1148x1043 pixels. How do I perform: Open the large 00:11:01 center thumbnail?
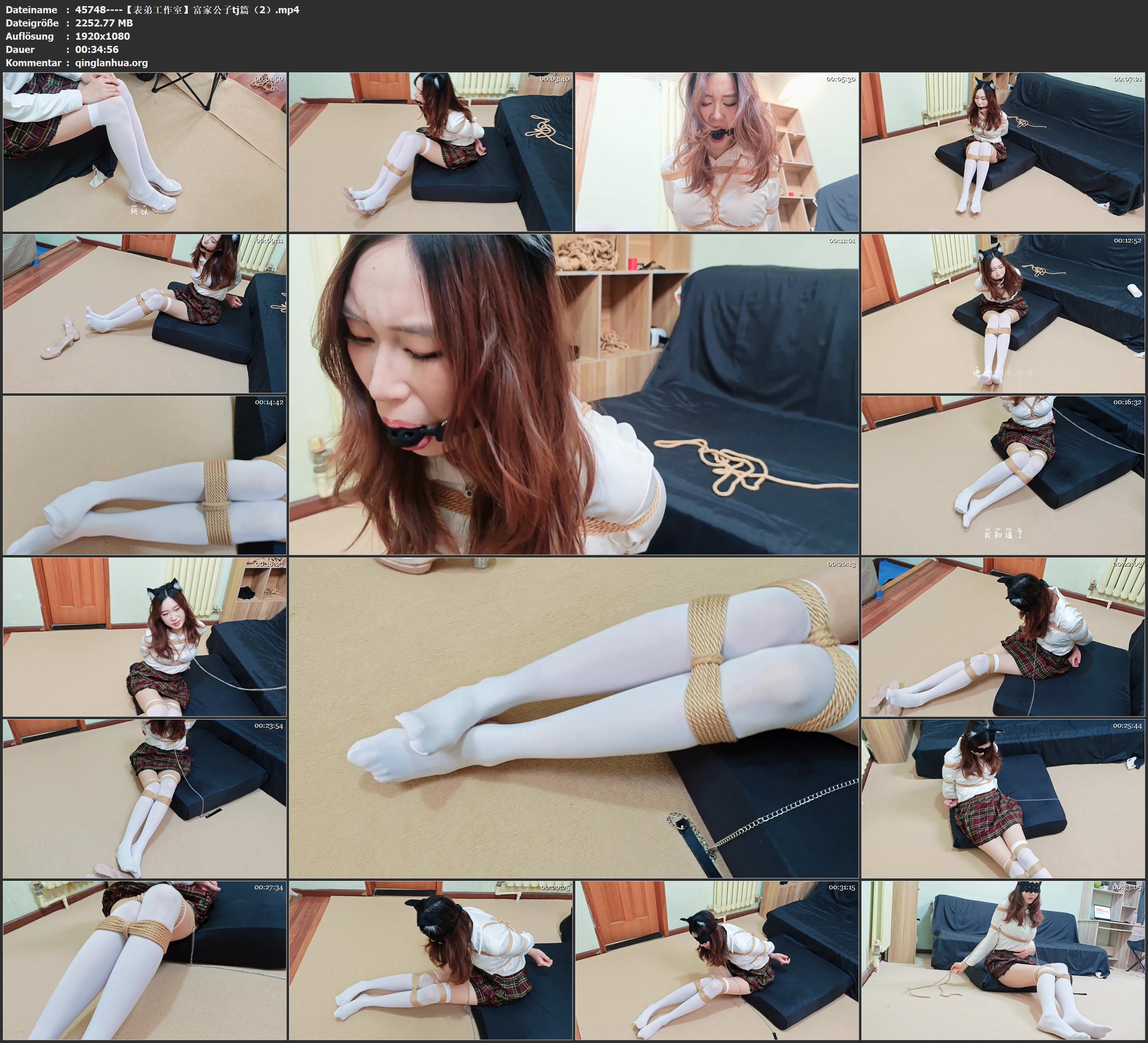click(x=575, y=393)
